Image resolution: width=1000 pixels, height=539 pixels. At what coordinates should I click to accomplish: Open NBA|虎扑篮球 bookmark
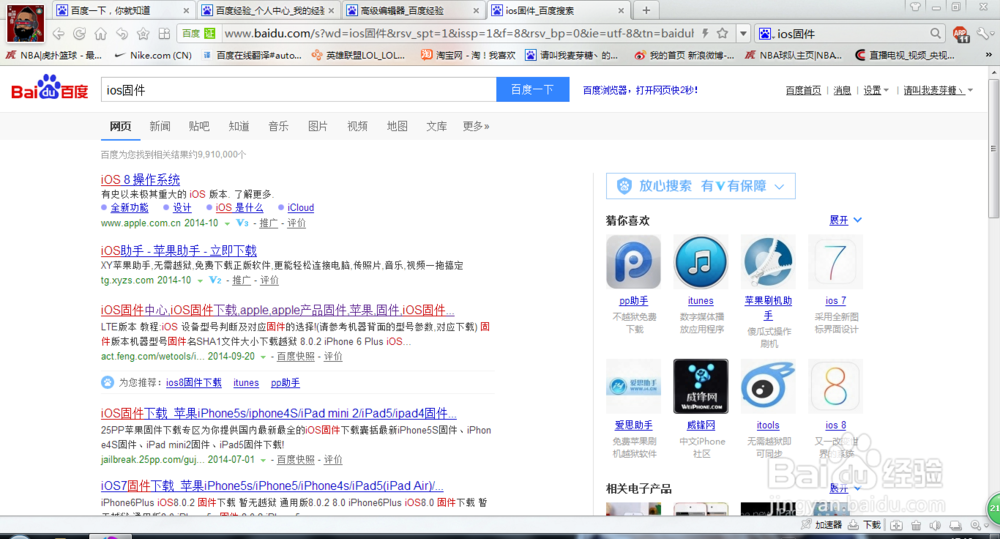(54, 55)
